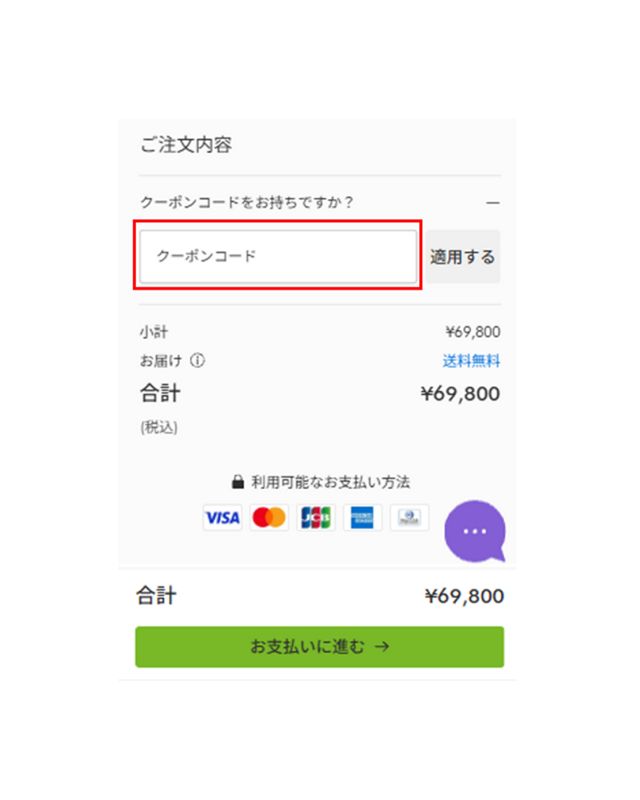640x800 pixels.
Task: Proceed with お支払いに進む button
Action: tap(320, 647)
